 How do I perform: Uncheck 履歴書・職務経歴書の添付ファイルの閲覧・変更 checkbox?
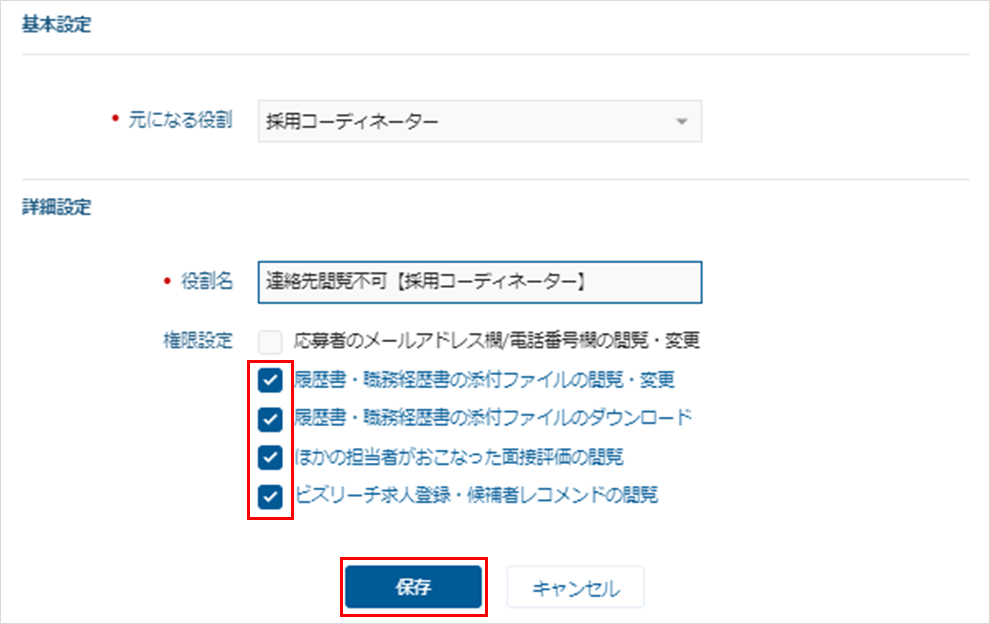tap(270, 380)
